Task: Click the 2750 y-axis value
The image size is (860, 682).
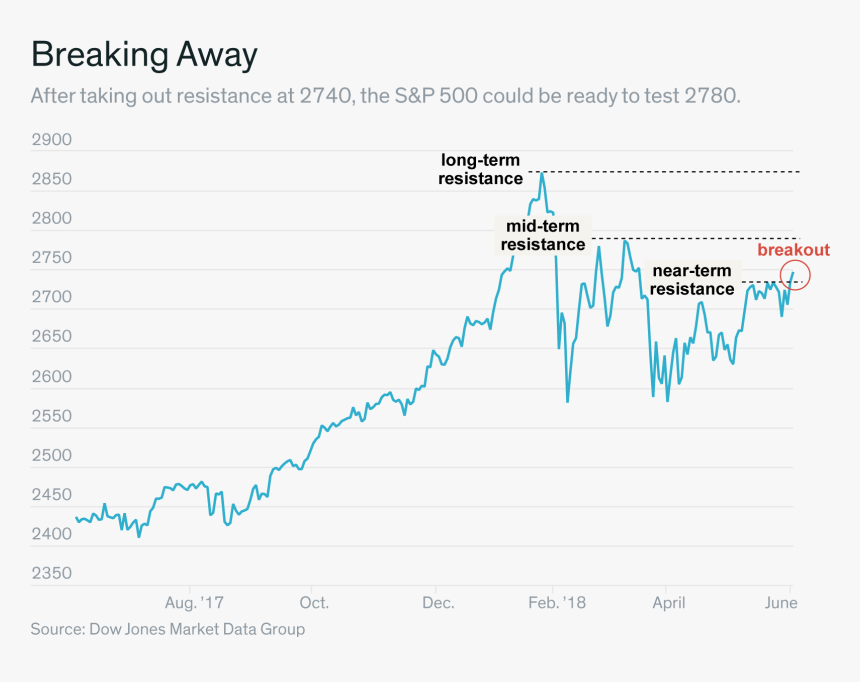Action: click(52, 258)
